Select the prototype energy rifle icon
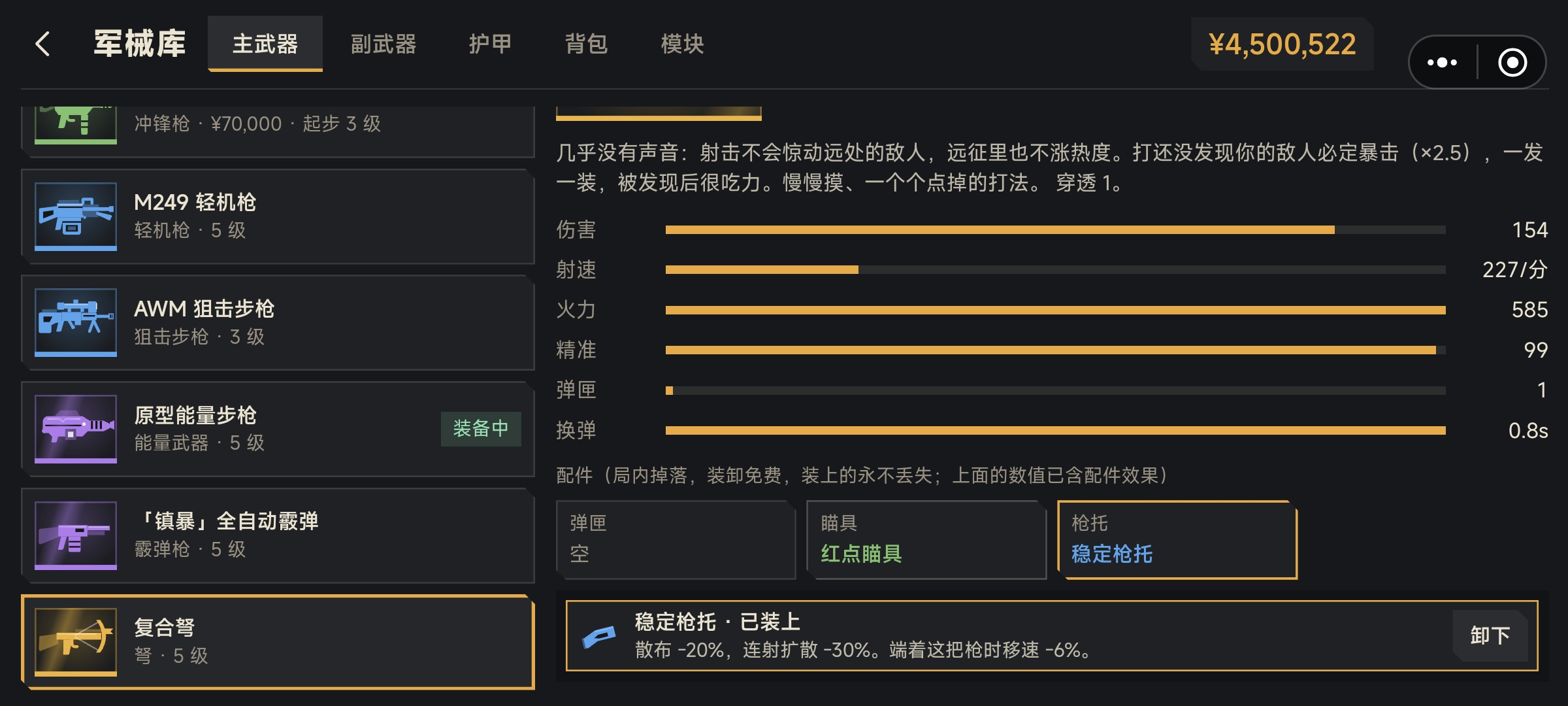 (76, 429)
